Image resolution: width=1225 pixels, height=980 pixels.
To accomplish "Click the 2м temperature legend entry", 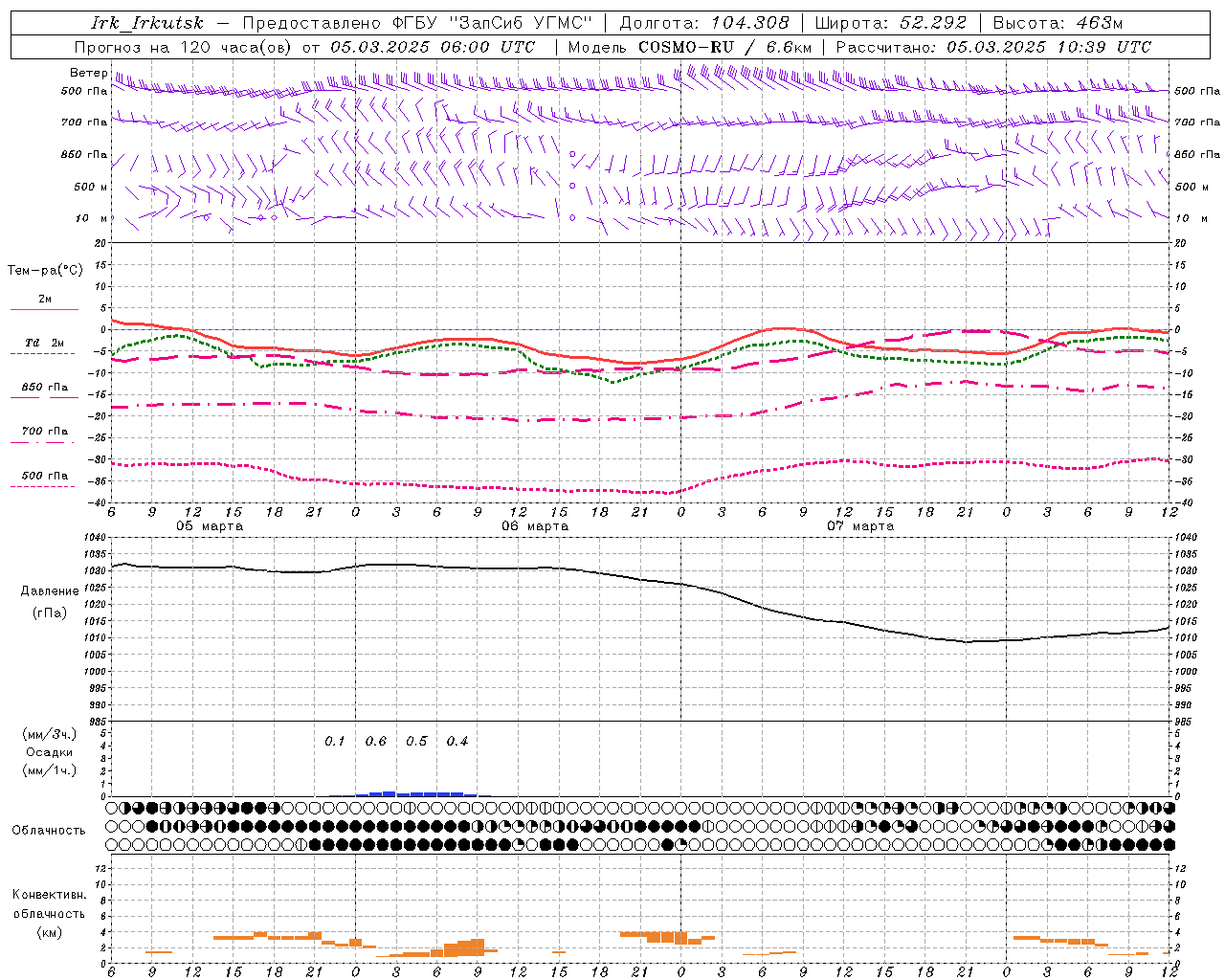I will pos(45,299).
